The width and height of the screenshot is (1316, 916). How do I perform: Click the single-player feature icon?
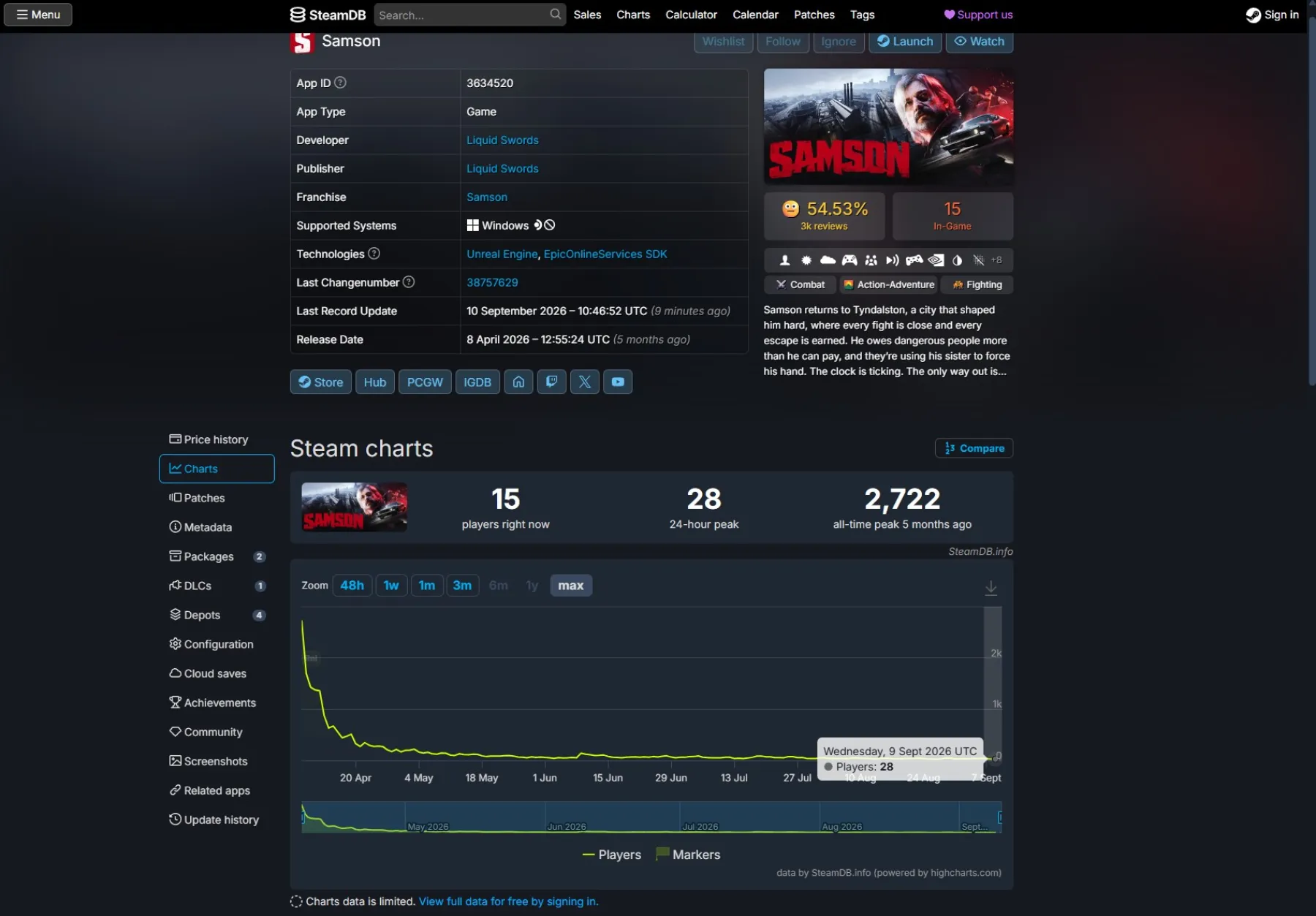point(784,260)
